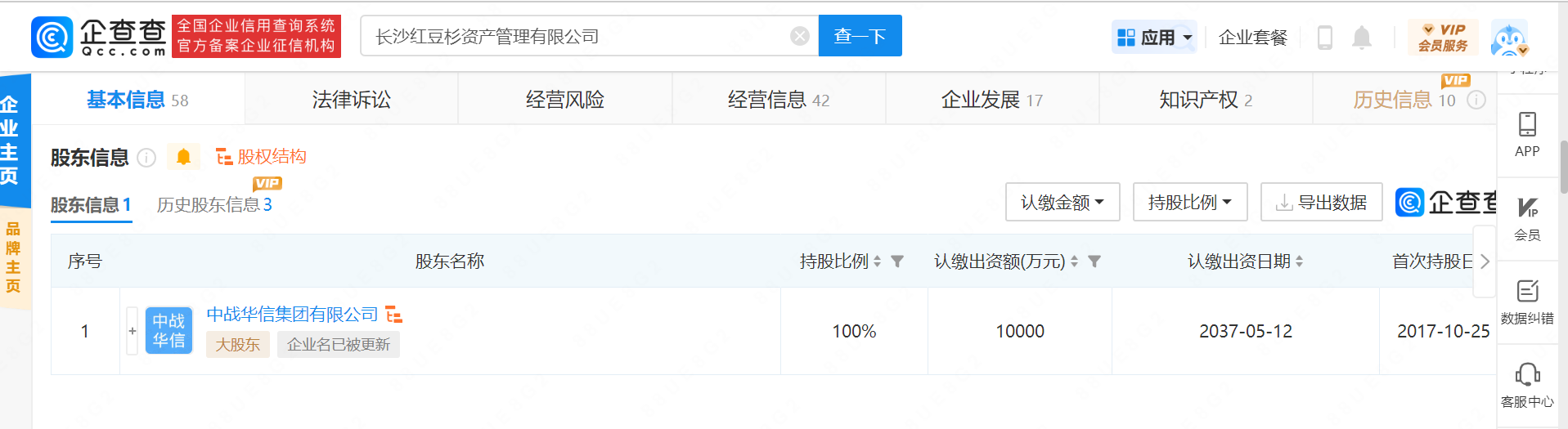Open 持股比例 dropdown filter
1568x429 pixels.
coord(1190,202)
